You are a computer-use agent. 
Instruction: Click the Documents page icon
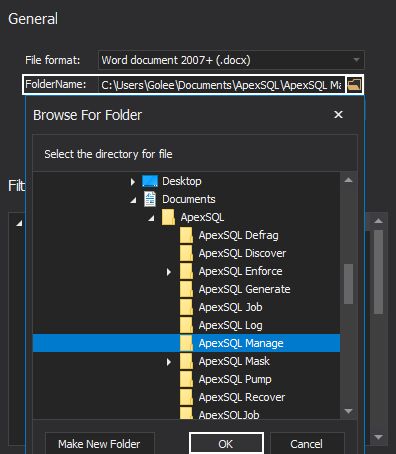150,199
